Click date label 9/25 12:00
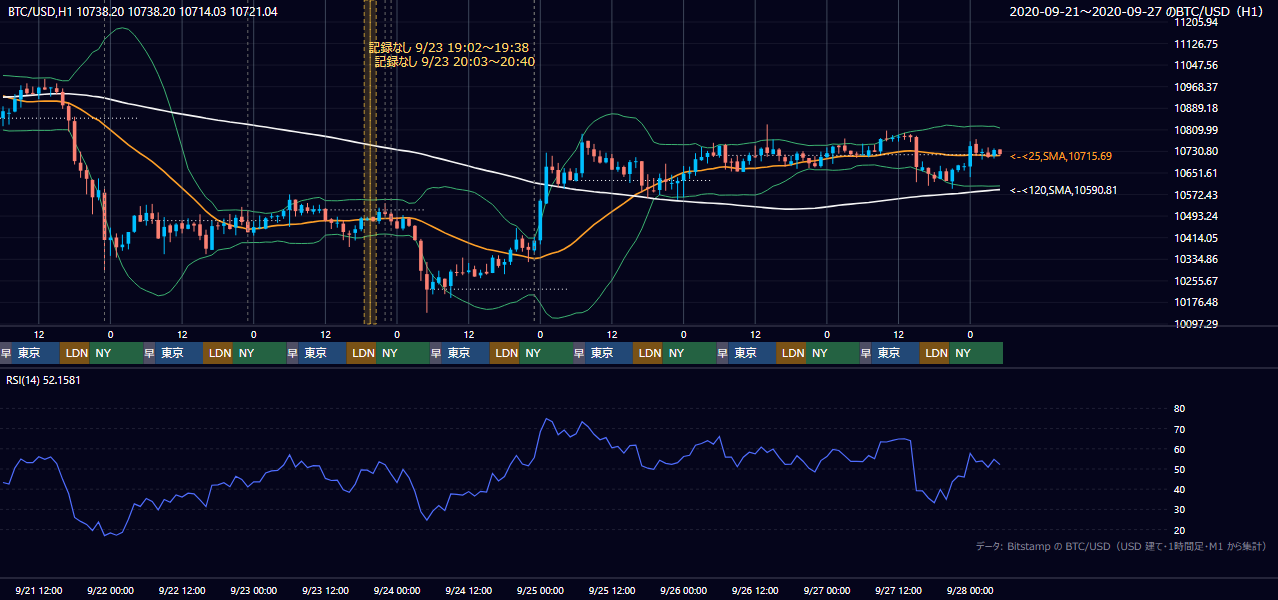Screen dimensions: 1278x600 612,590
